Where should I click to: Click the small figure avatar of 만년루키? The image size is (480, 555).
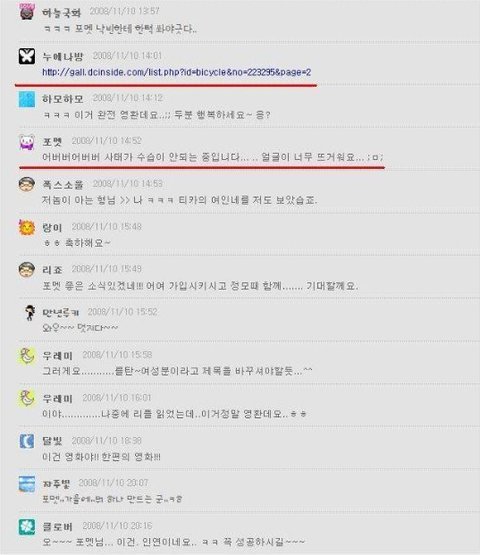pyautogui.click(x=30, y=313)
